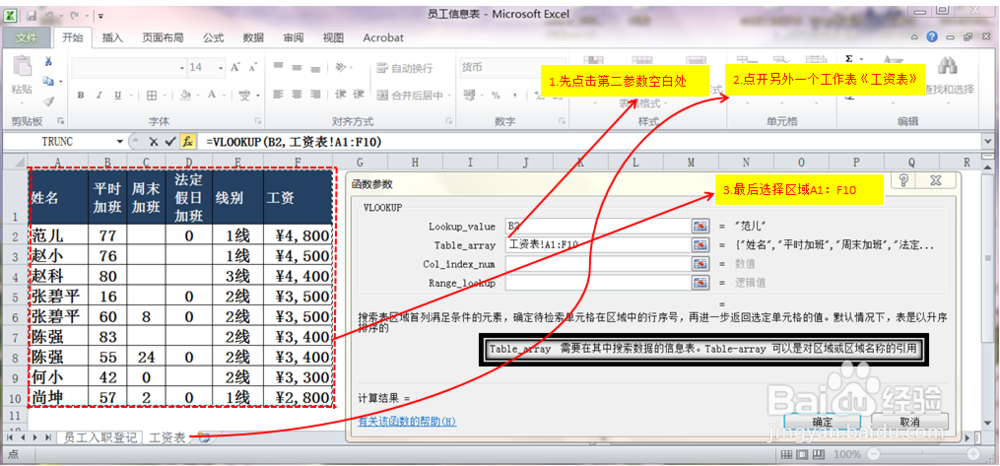This screenshot has height=466, width=1000.
Task: Click the Lookup_value input field
Action: coord(598,226)
